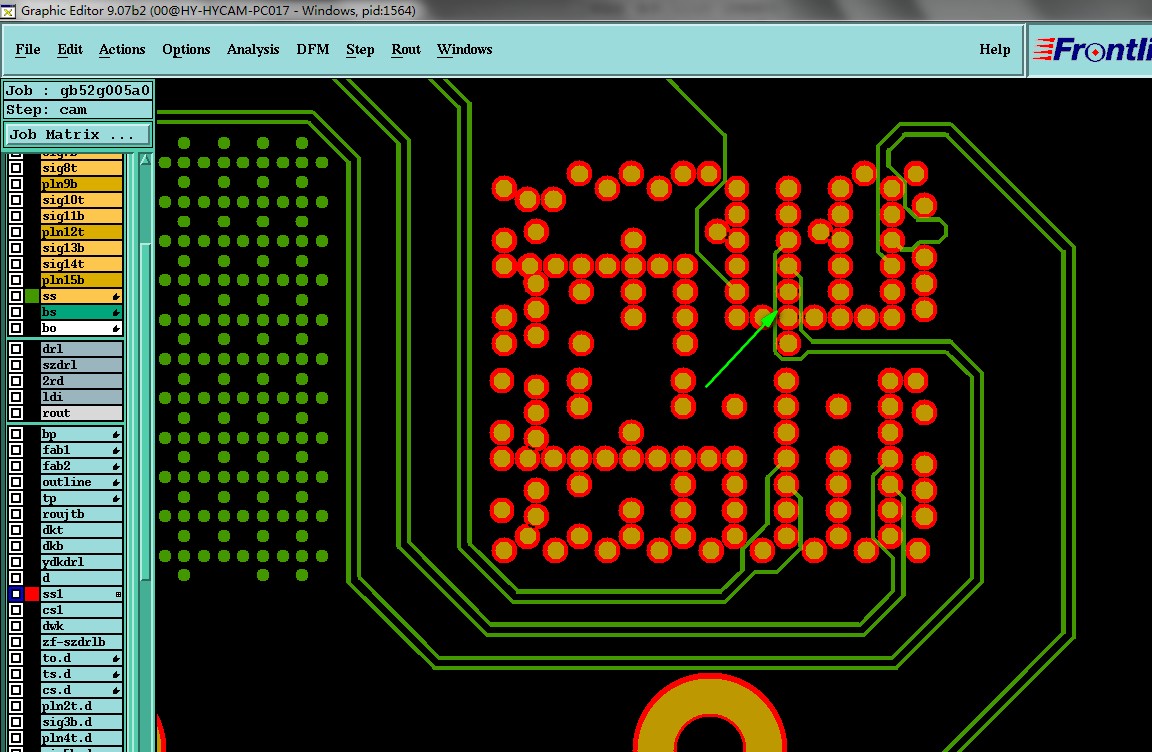Toggle the ss layer checkbox
The height and width of the screenshot is (752, 1152).
pos(15,296)
